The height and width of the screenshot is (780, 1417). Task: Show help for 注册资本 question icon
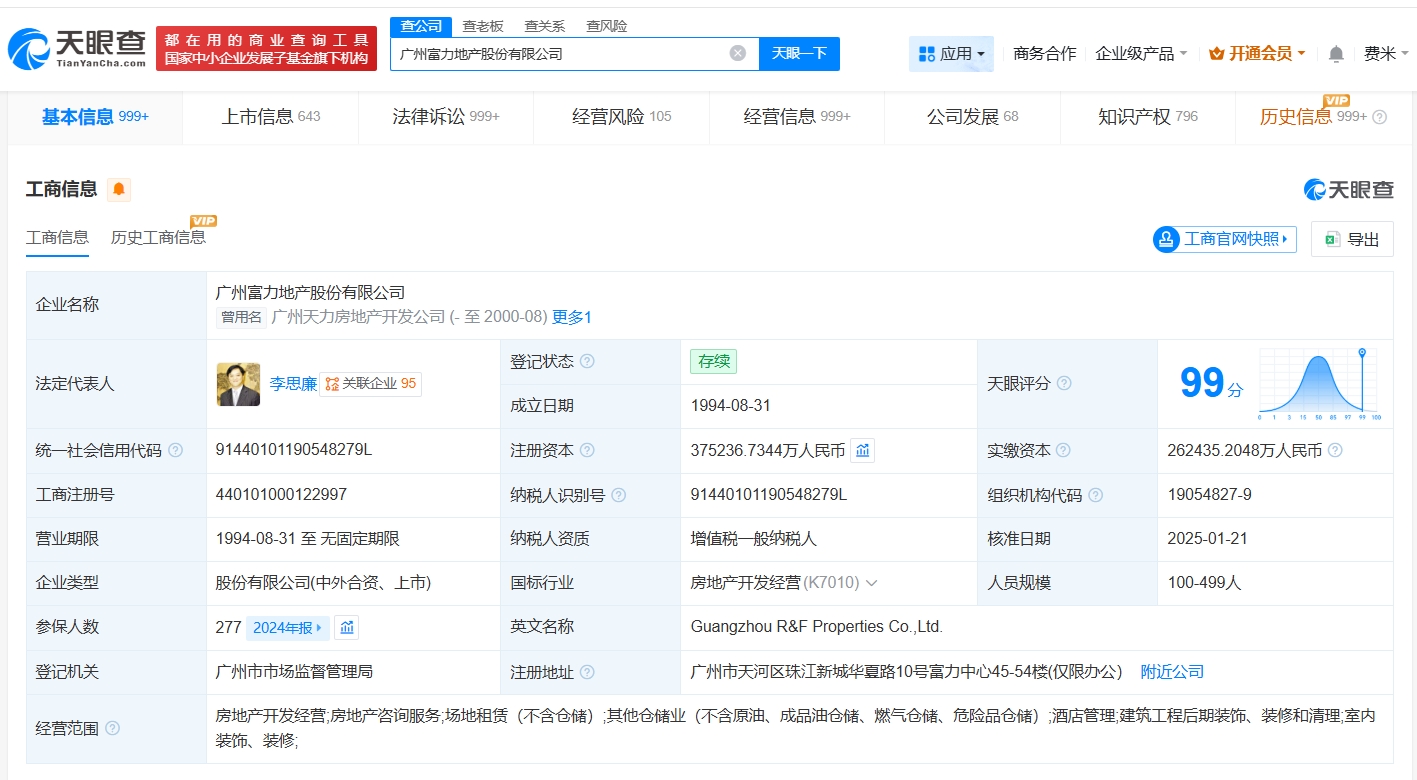(x=587, y=451)
